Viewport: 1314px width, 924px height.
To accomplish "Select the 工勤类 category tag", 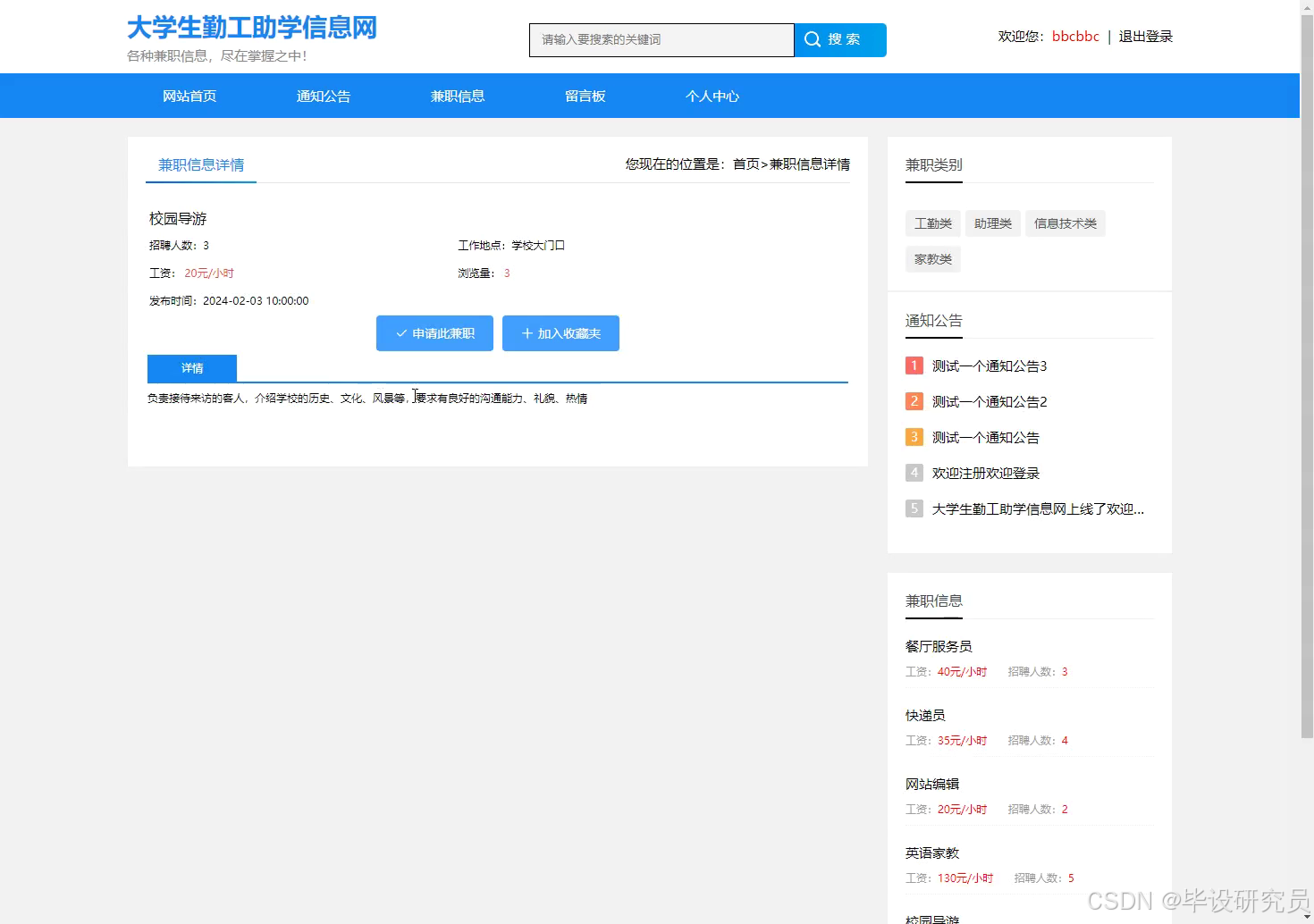I will click(x=933, y=223).
